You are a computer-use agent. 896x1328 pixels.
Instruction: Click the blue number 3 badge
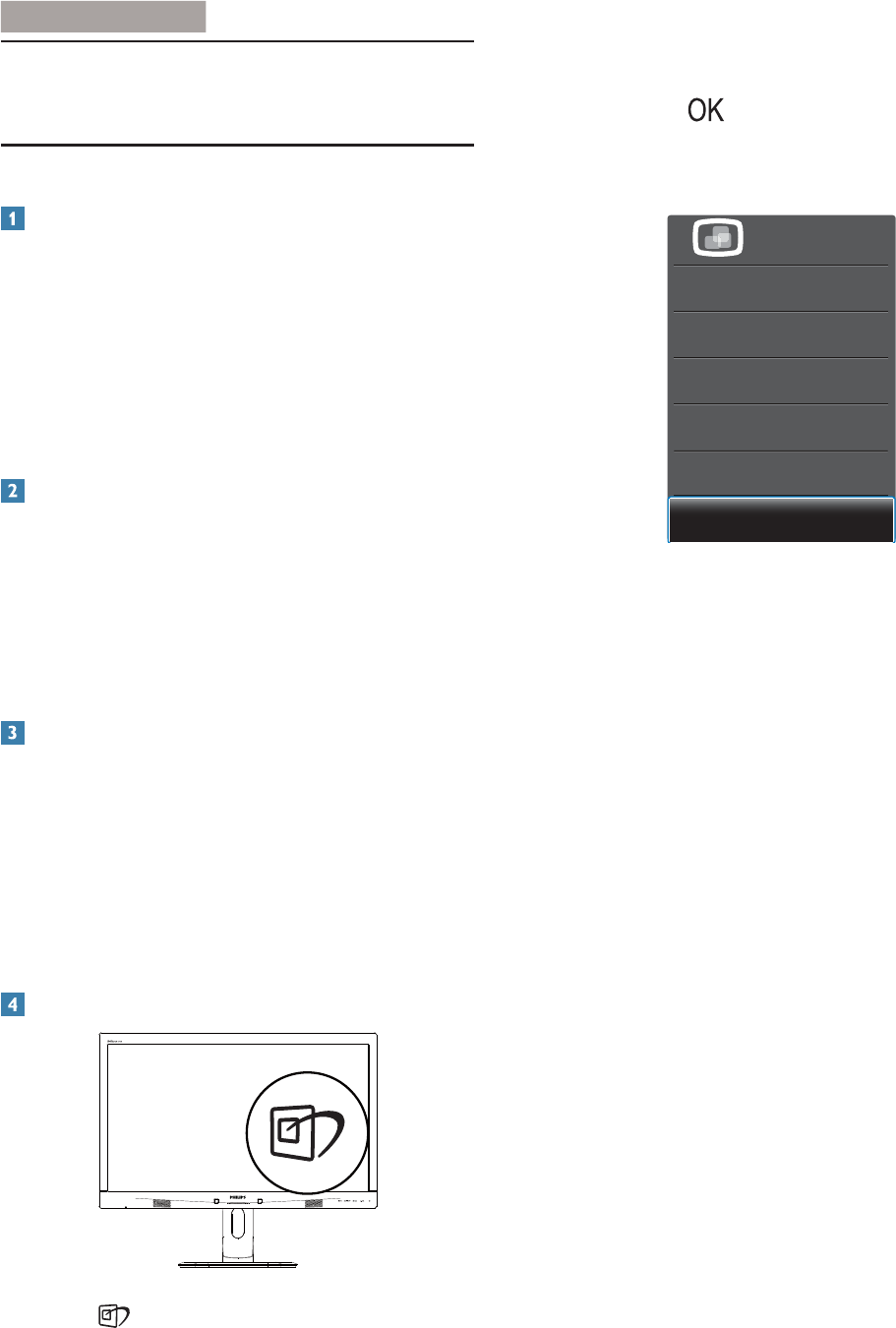click(x=13, y=733)
